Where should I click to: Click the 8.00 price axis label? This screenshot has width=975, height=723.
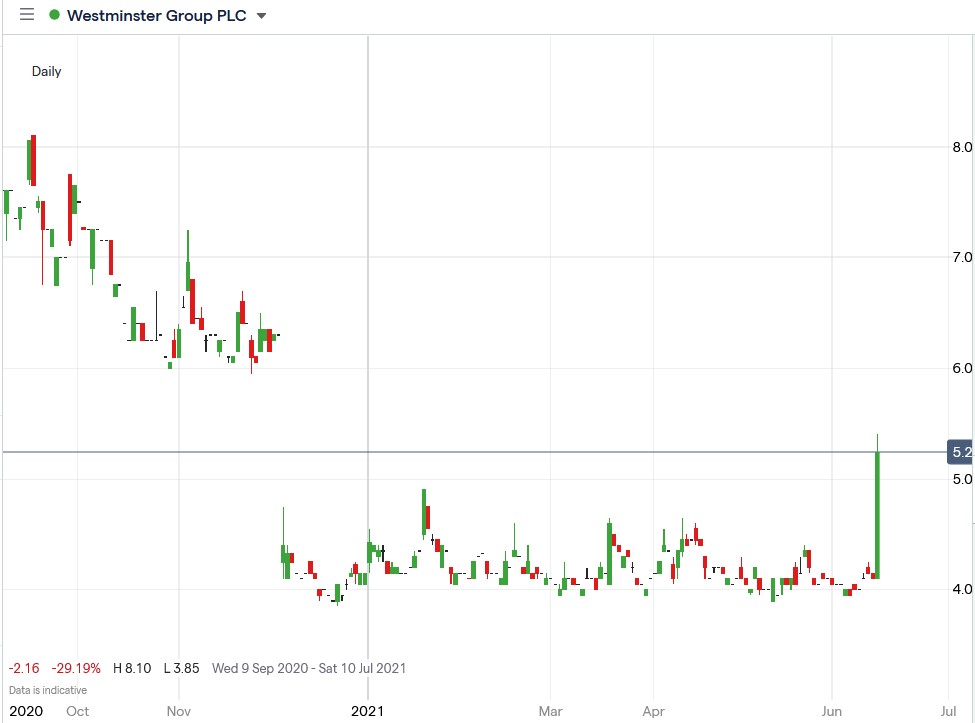point(960,147)
